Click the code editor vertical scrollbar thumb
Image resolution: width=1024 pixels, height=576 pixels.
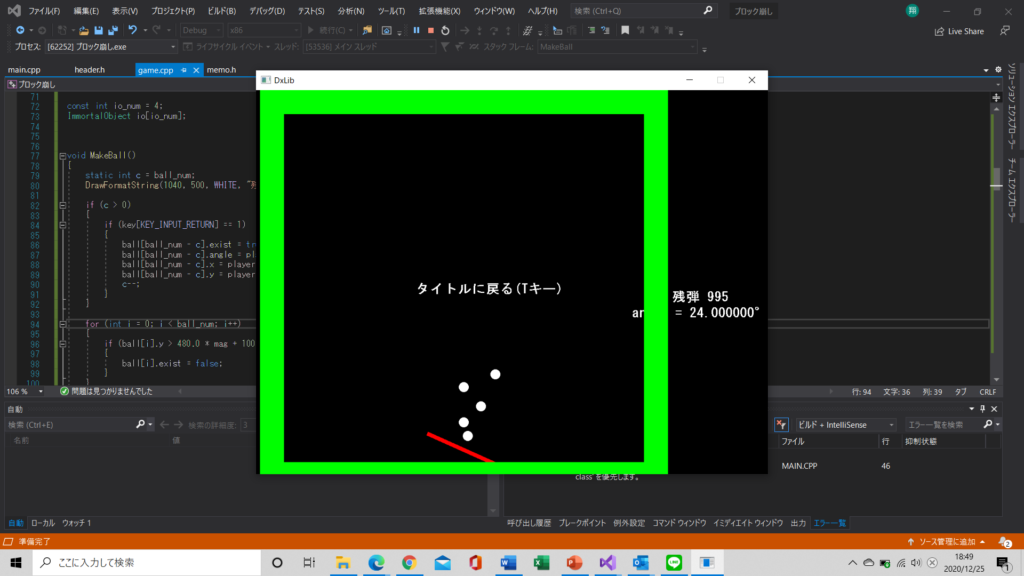pyautogui.click(x=996, y=177)
